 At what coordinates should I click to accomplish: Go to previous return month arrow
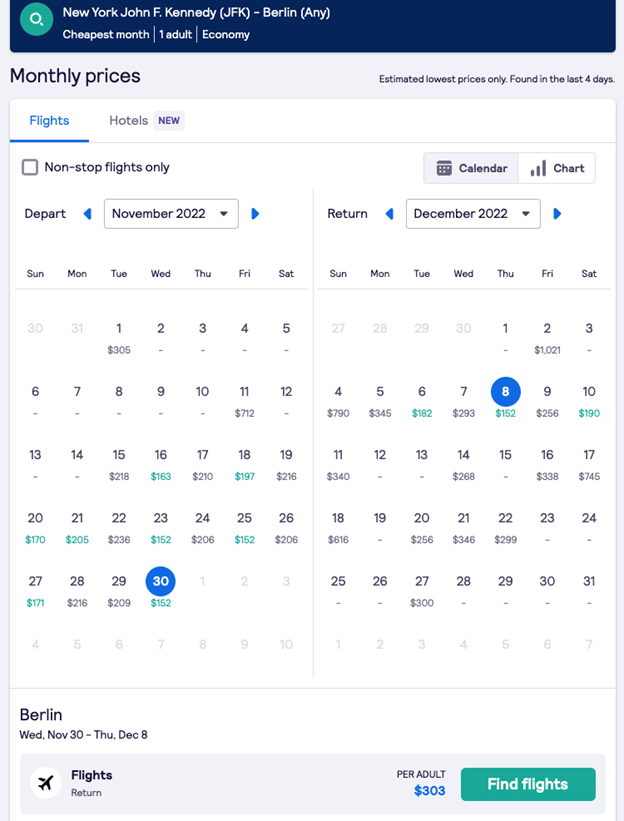click(x=389, y=214)
